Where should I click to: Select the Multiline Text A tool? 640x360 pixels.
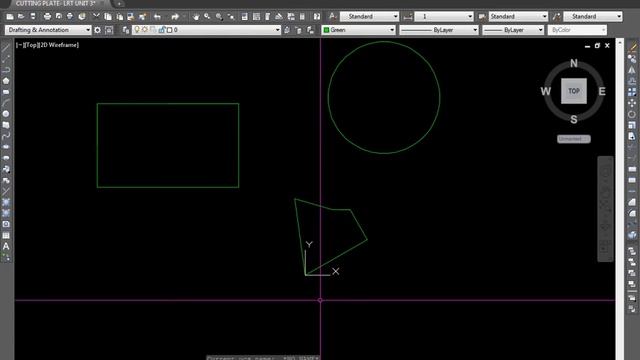6,247
